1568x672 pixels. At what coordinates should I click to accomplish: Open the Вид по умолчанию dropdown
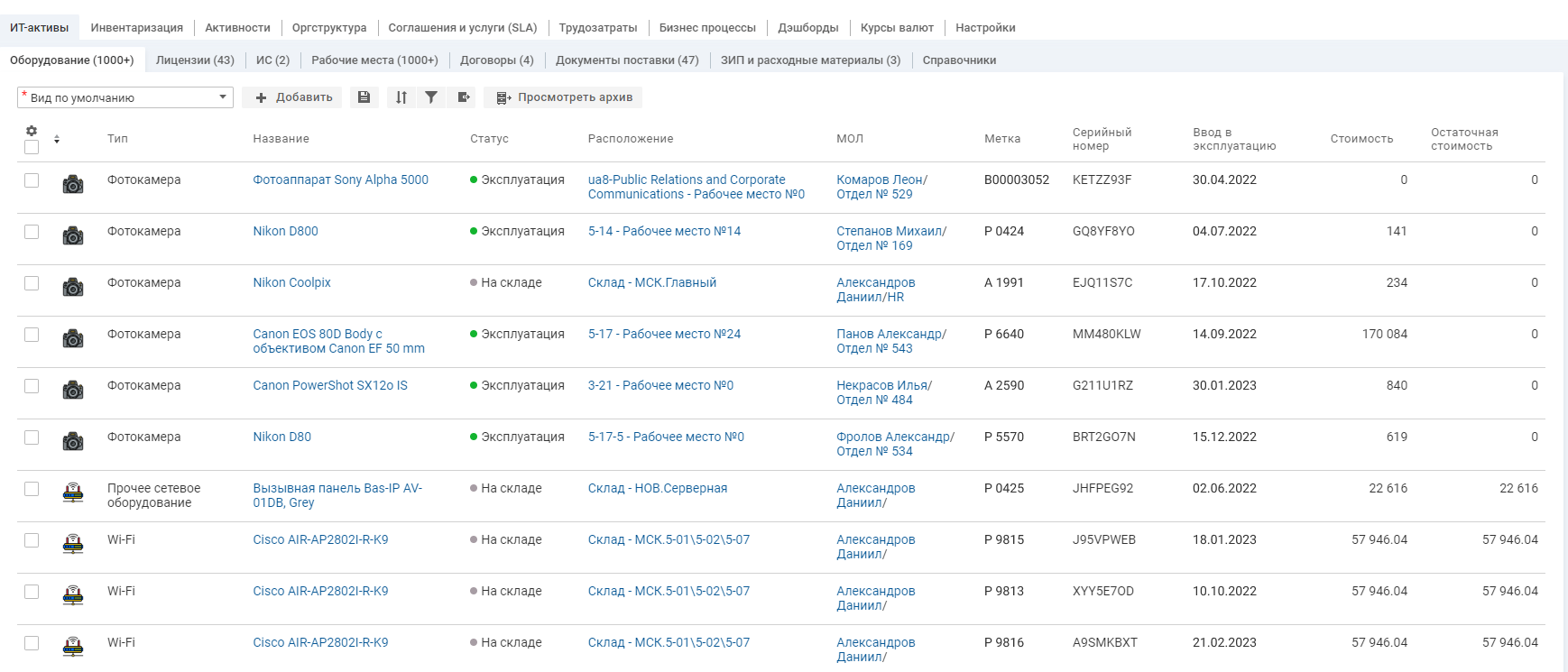pyautogui.click(x=125, y=97)
